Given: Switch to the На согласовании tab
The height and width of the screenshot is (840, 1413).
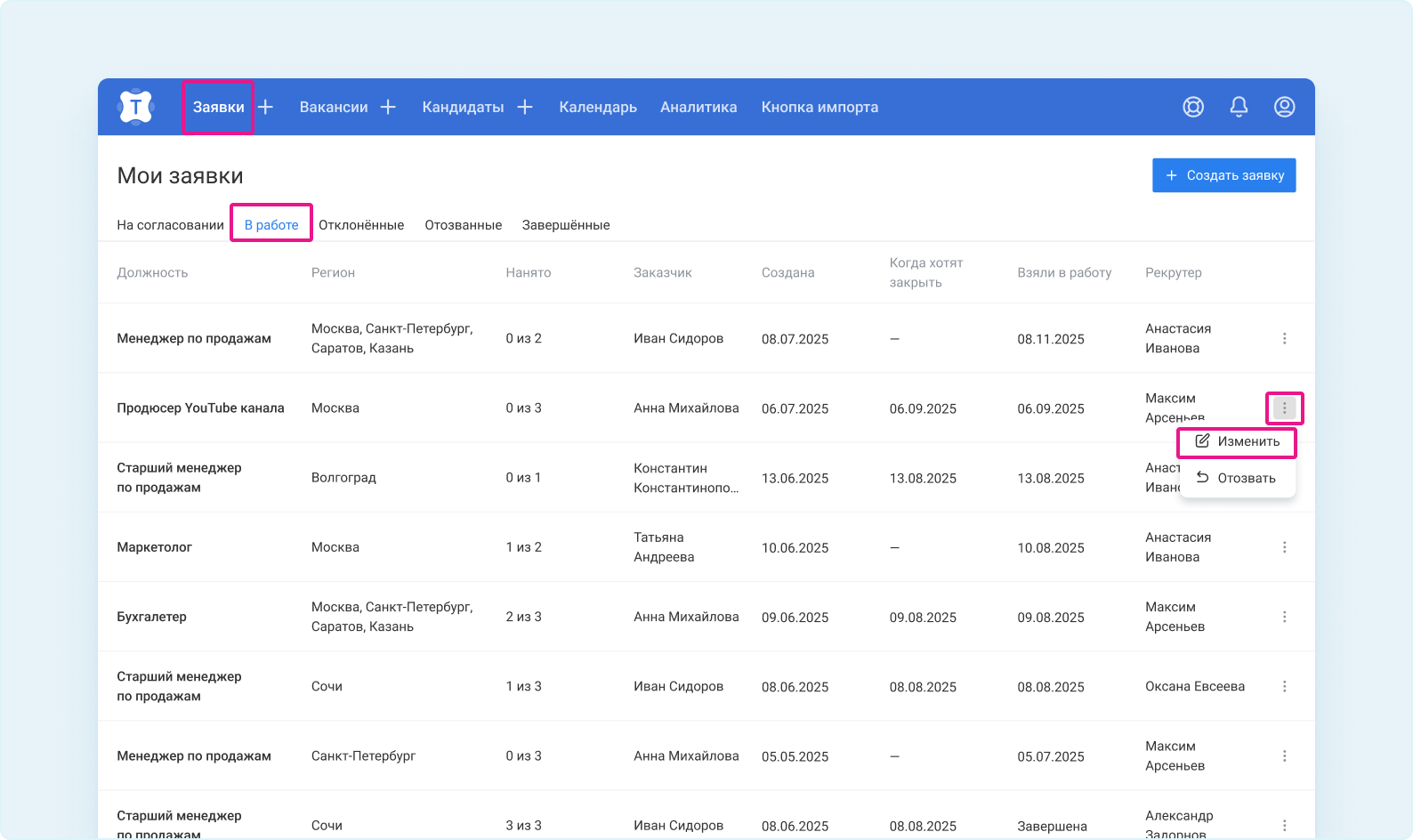Looking at the screenshot, I should [170, 225].
